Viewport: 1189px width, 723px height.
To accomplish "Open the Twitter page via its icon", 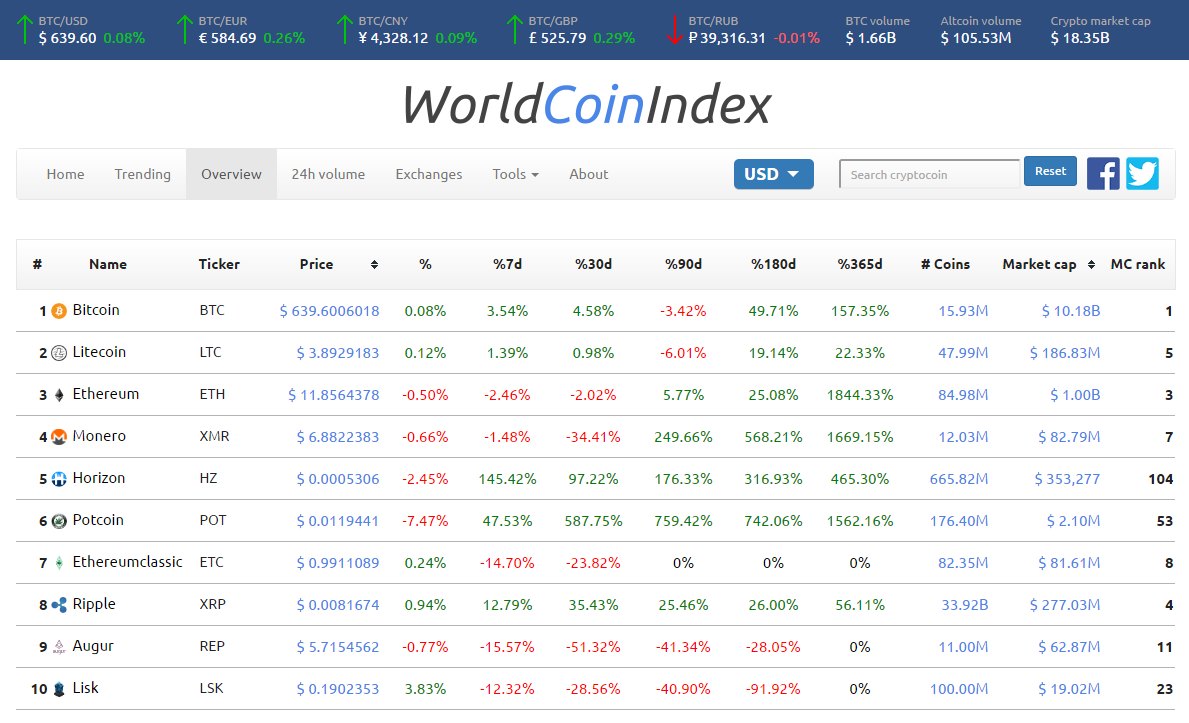I will pos(1142,173).
